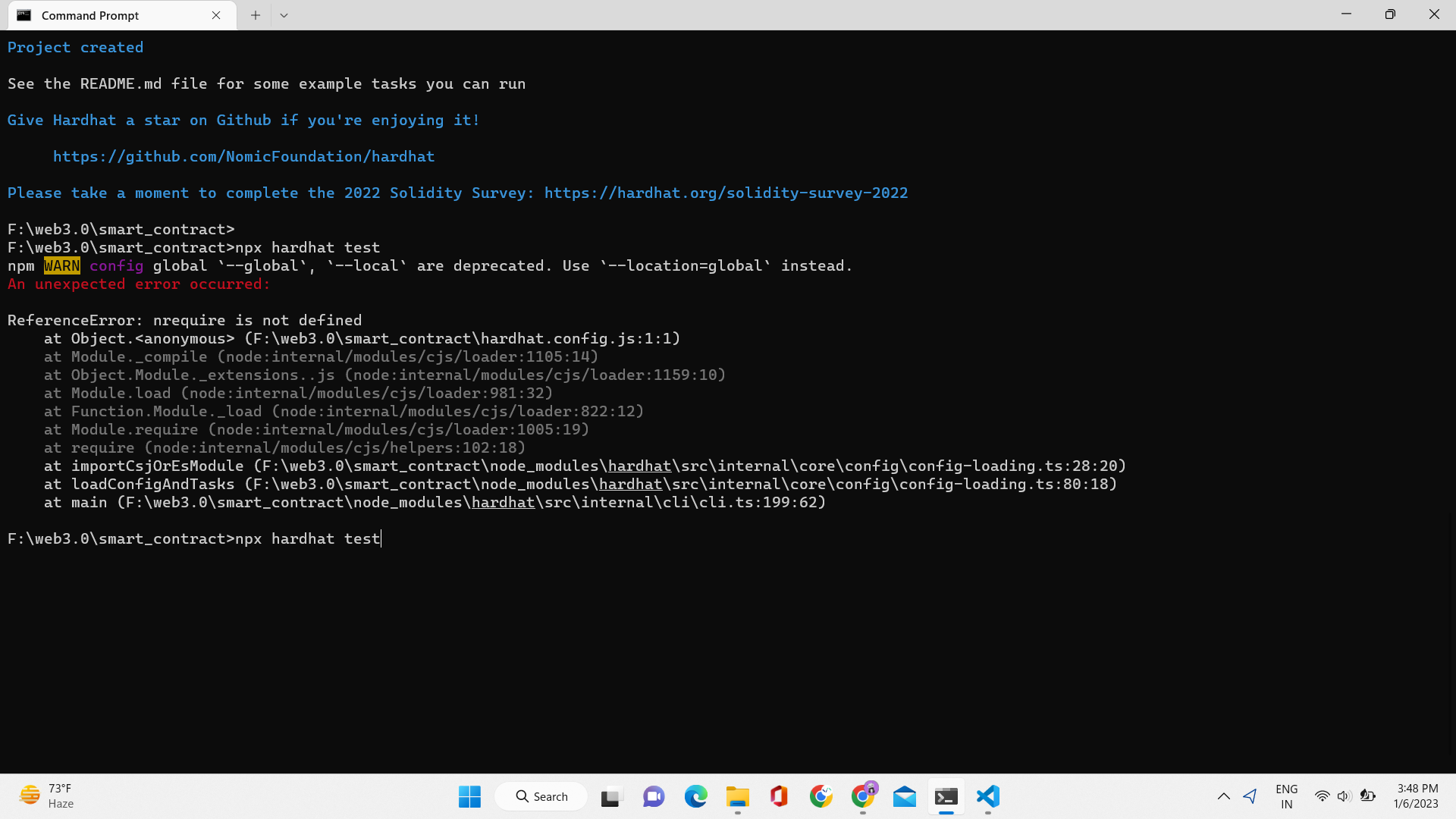Open the ENG IN language switcher
Viewport: 1456px width, 819px height.
click(1286, 795)
